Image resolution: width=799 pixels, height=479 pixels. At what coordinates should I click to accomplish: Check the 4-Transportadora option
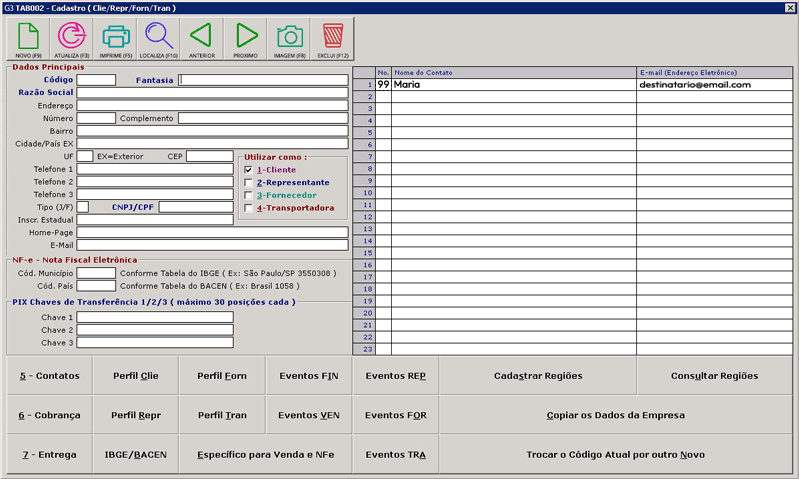(249, 209)
